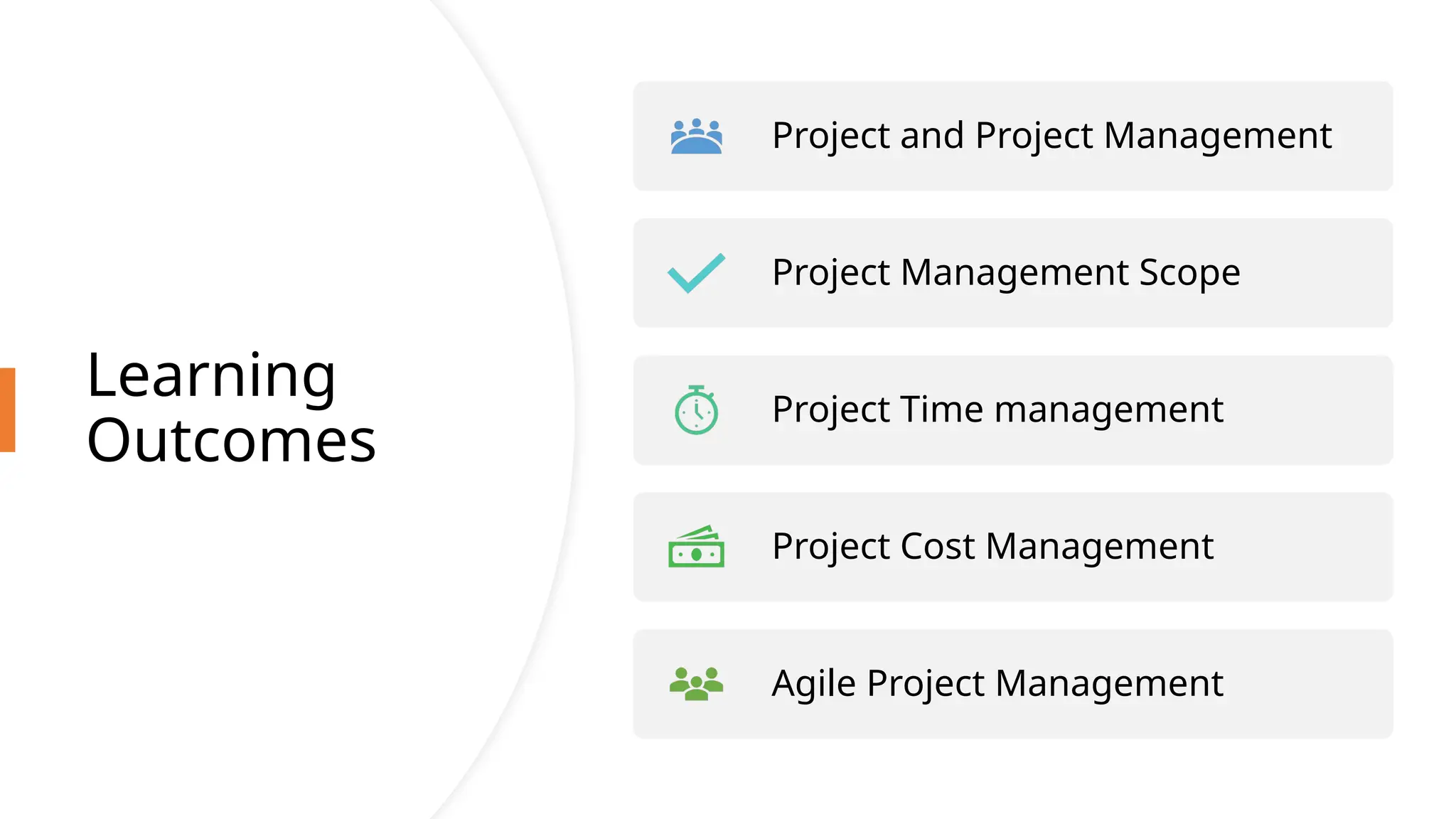1456x819 pixels.
Task: Click the green stopwatch icon
Action: (696, 410)
